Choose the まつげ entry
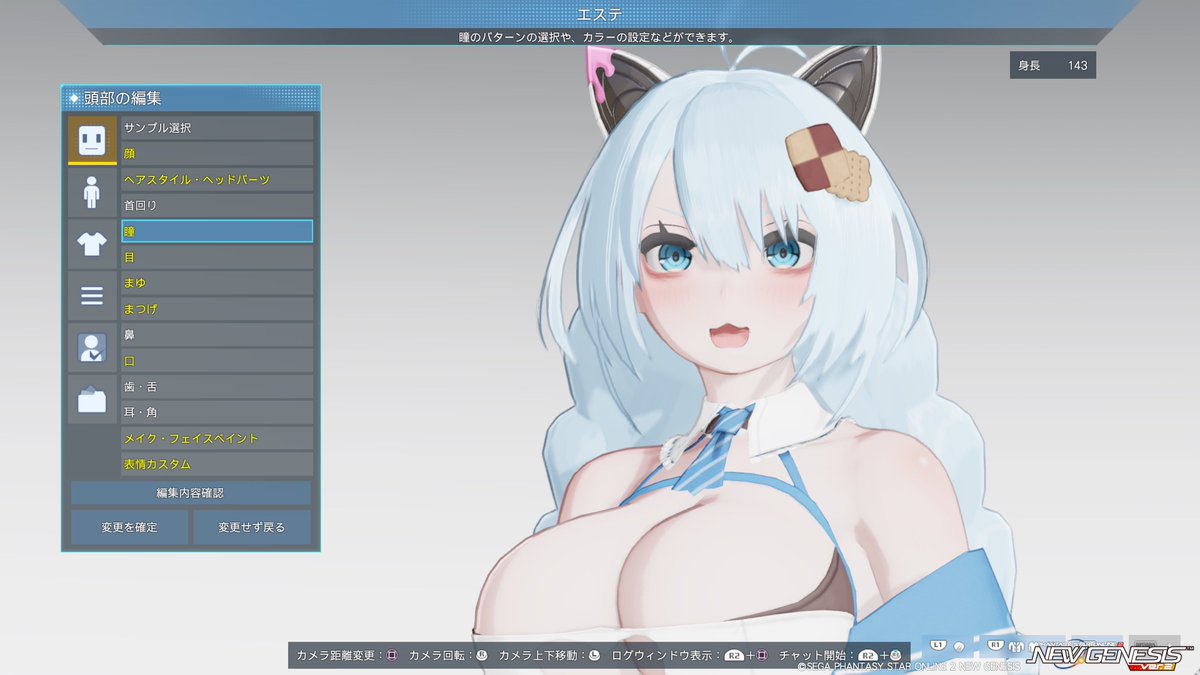Viewport: 1200px width, 675px height. click(217, 309)
